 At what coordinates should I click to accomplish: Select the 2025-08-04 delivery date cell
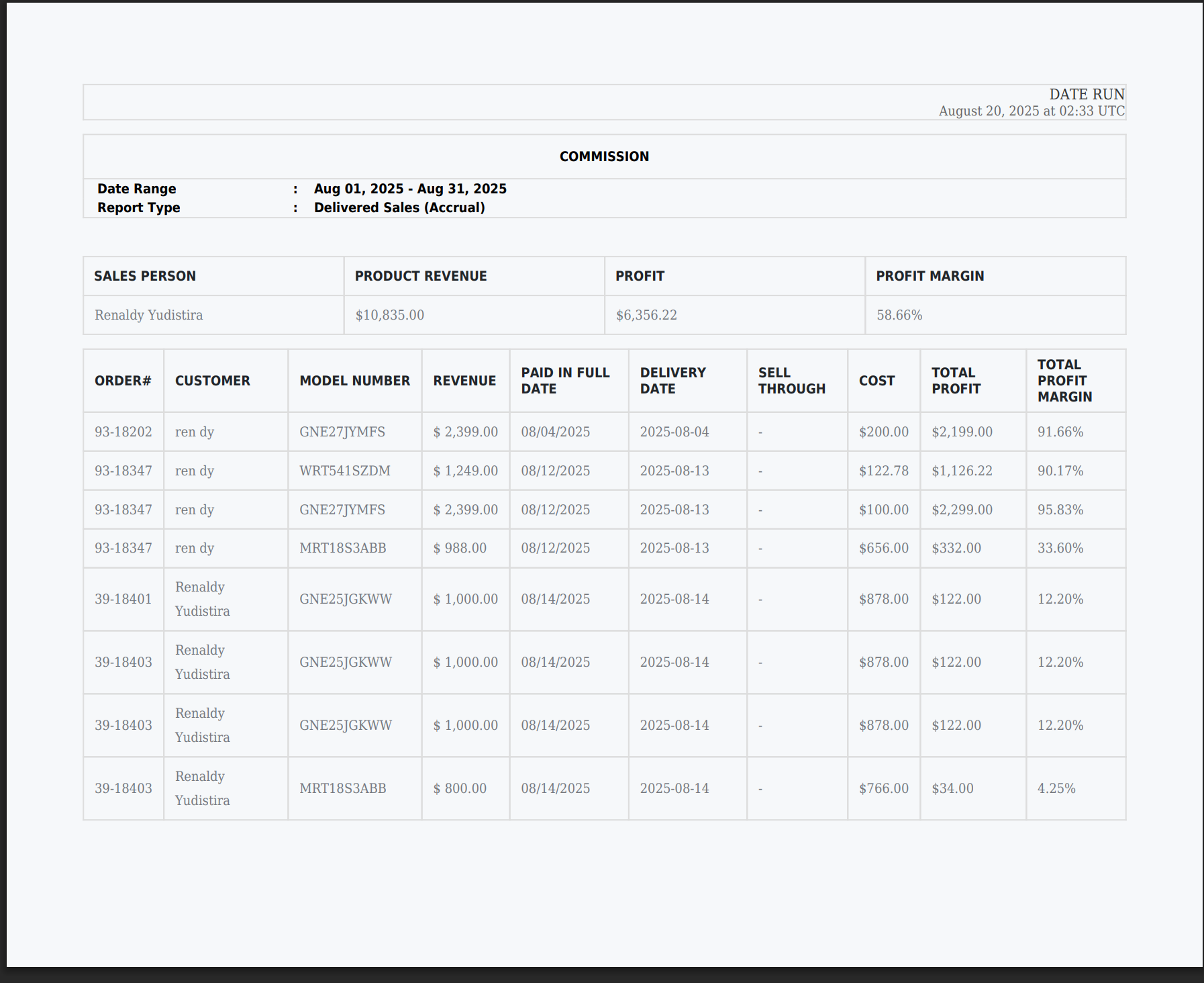click(x=674, y=432)
